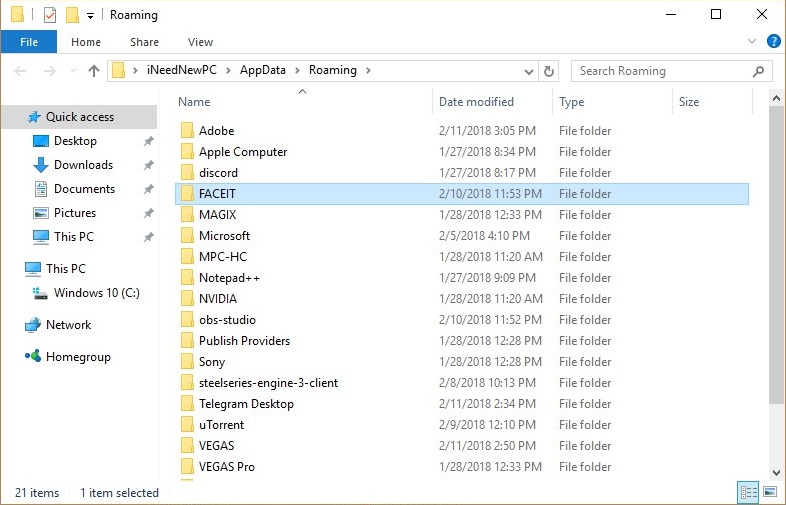
Task: Select the VEGAS Pro folder name
Action: (227, 467)
